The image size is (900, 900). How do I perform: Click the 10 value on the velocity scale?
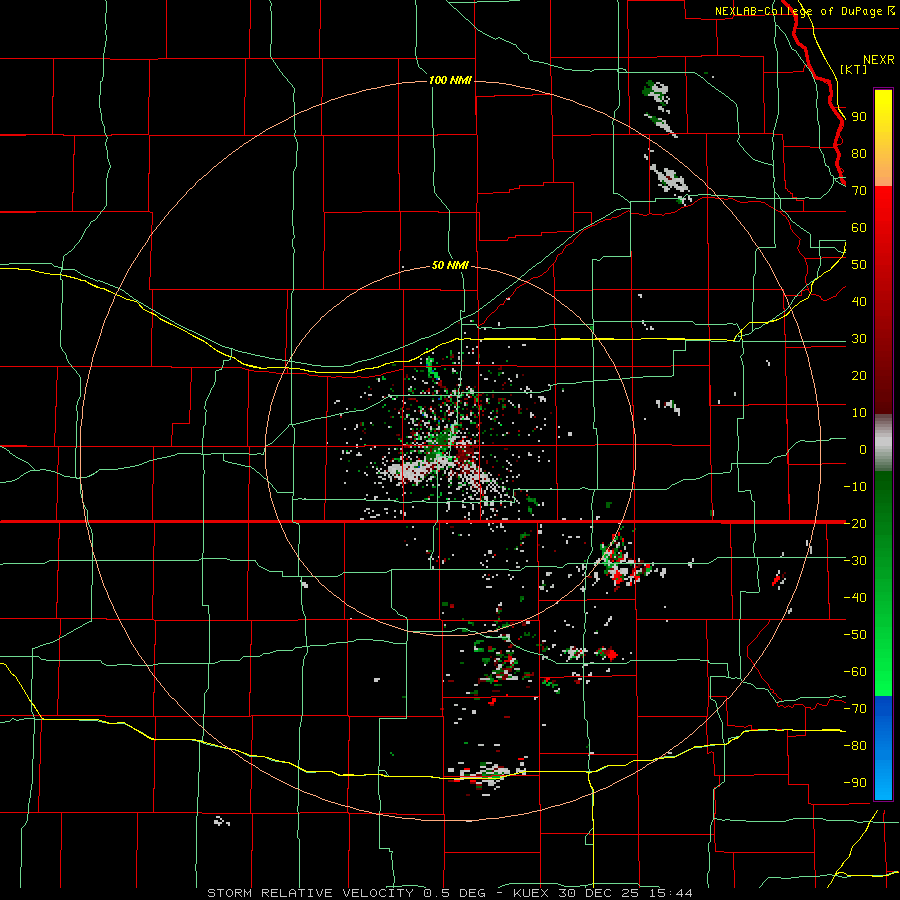859,413
